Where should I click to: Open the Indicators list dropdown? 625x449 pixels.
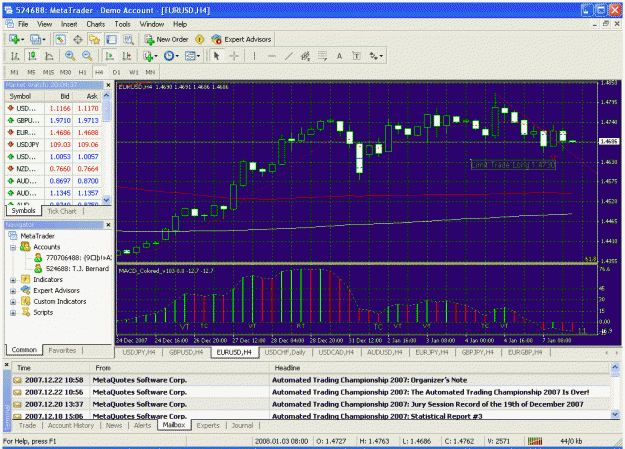tap(150, 56)
